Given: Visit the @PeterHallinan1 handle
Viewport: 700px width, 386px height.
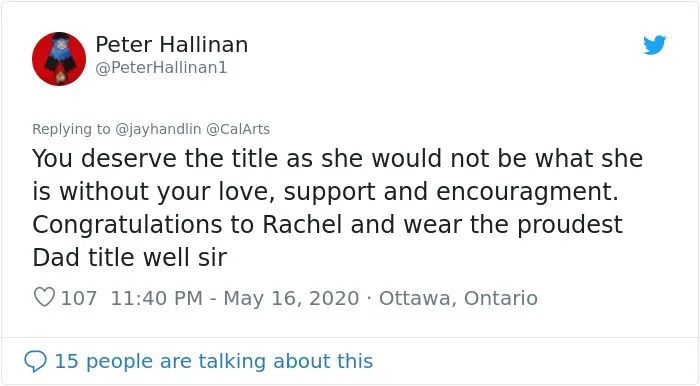Looking at the screenshot, I should (161, 67).
